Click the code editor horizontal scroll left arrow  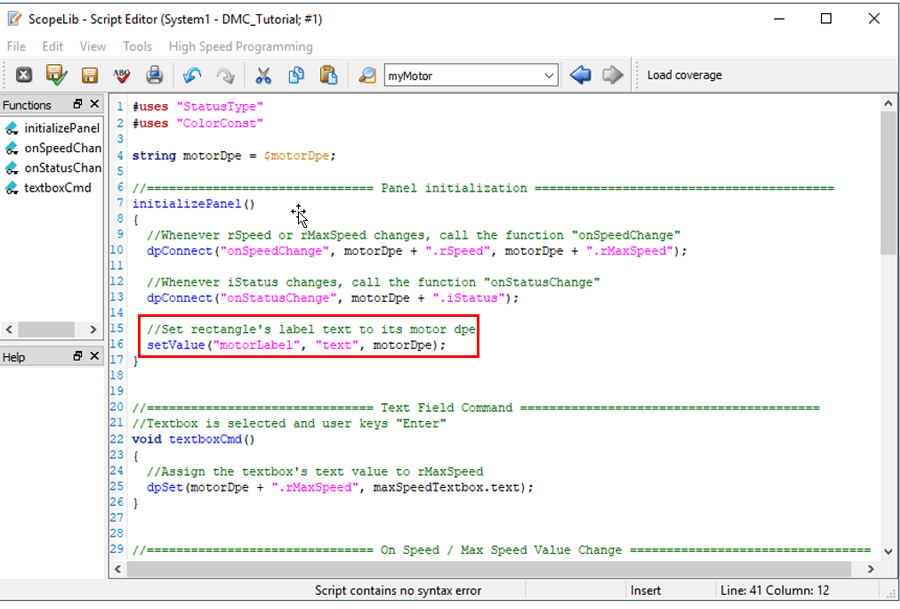coord(118,569)
